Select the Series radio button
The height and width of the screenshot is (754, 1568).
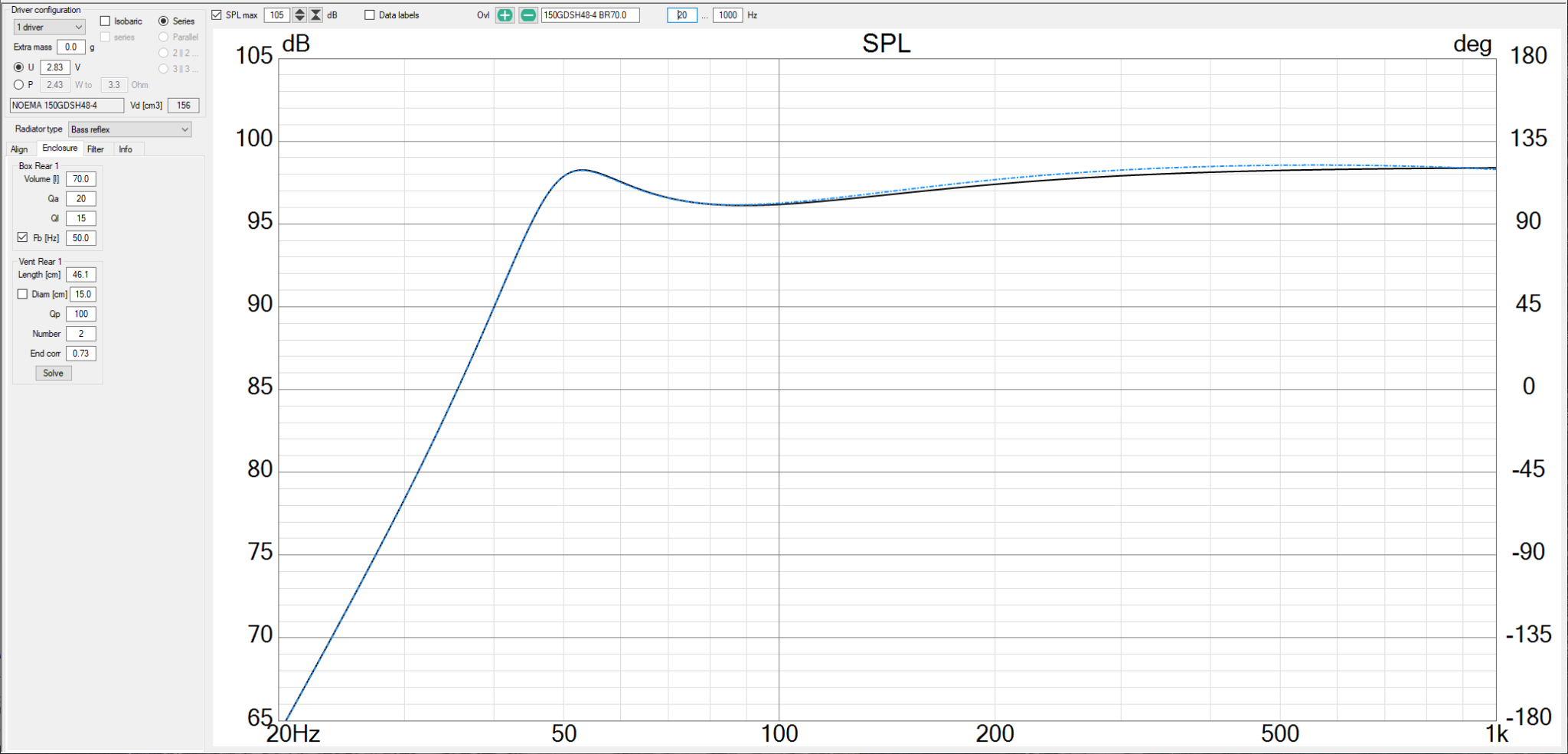tap(164, 21)
